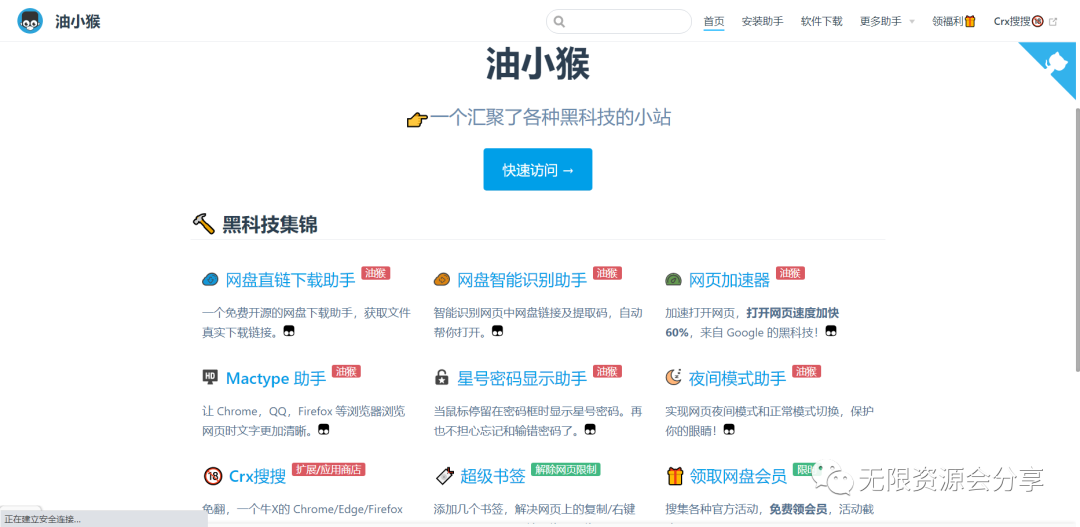The width and height of the screenshot is (1080, 527).
Task: Click the 18 icon beside Crx搜搜 card title
Action: (212, 475)
